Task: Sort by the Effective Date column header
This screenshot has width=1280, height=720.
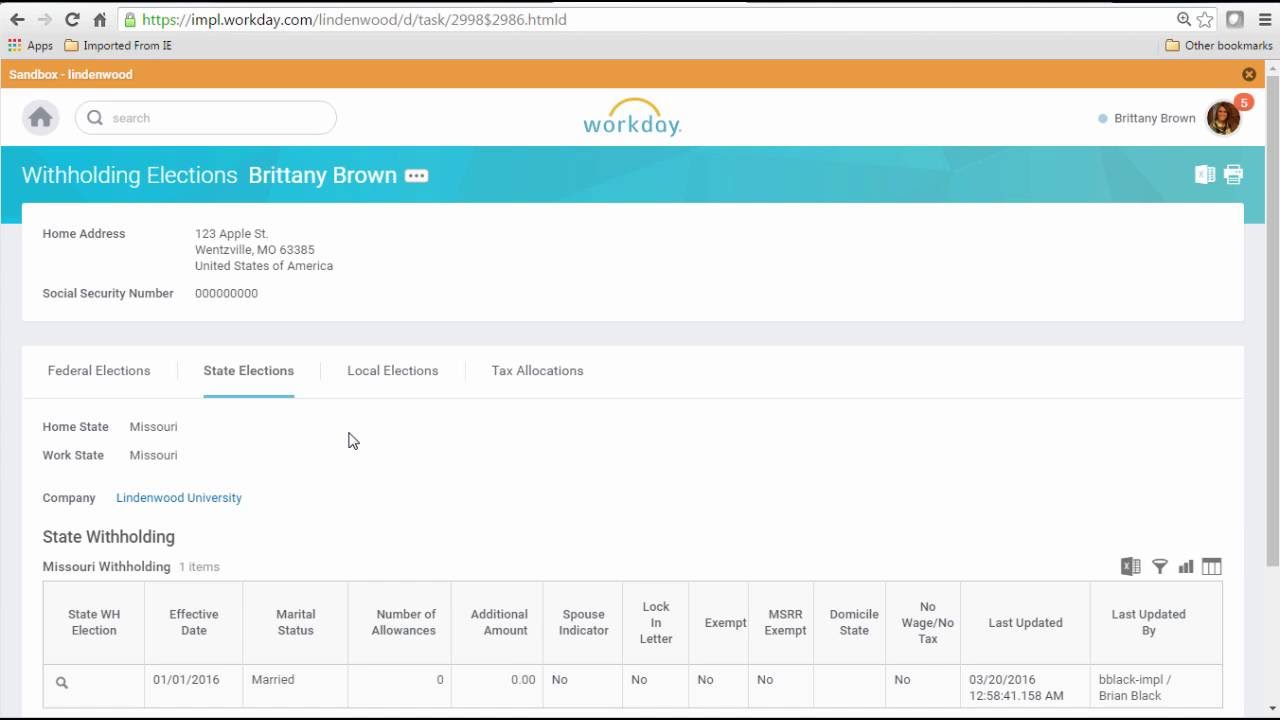Action: 194,622
